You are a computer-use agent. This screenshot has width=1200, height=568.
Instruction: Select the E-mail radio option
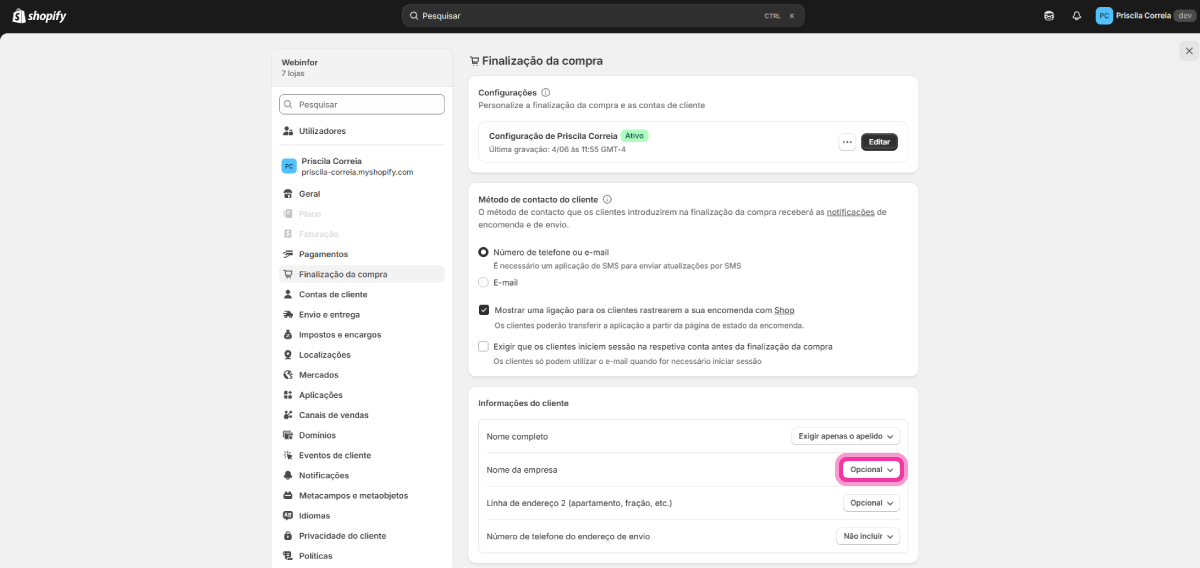tap(484, 282)
